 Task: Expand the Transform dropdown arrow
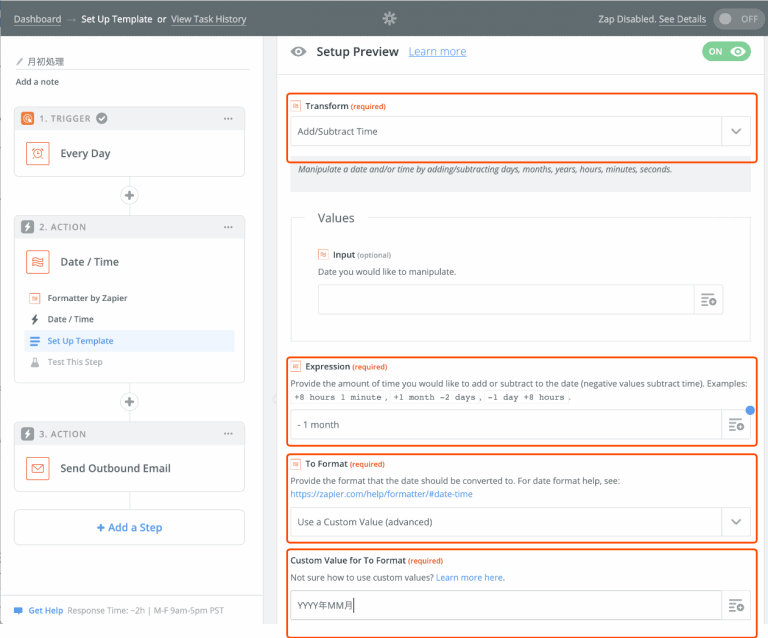tap(736, 131)
